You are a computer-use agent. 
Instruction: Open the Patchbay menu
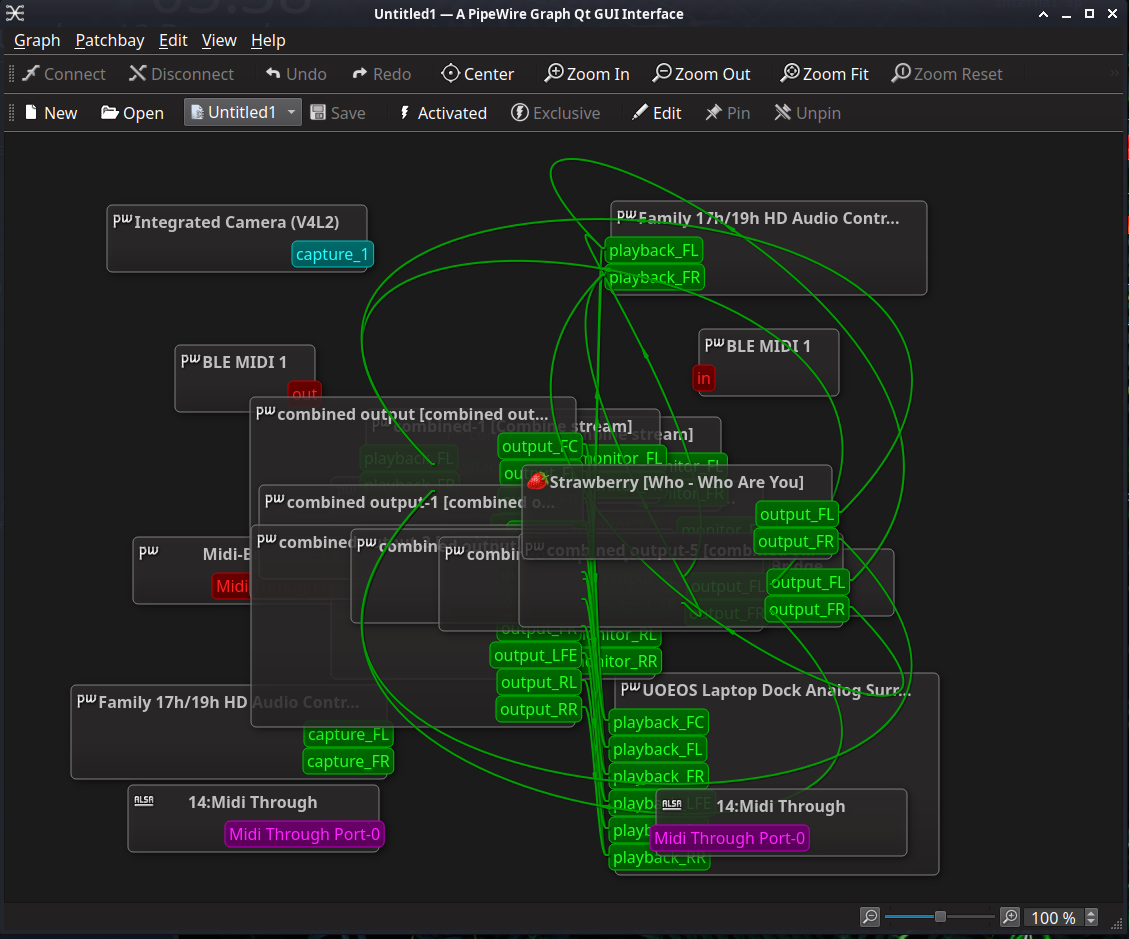pyautogui.click(x=110, y=40)
